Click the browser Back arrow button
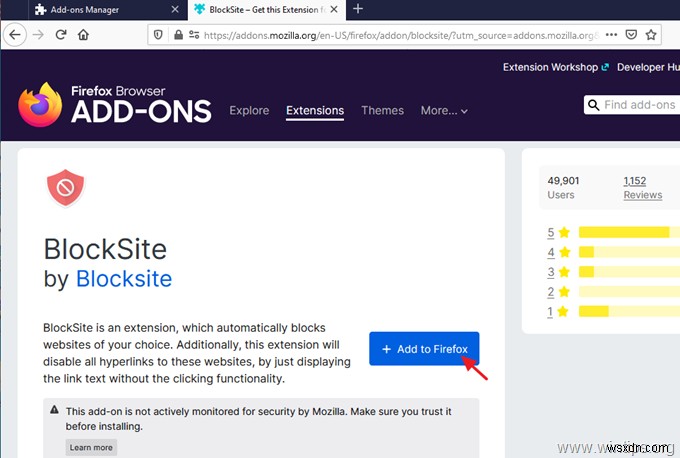 point(15,33)
